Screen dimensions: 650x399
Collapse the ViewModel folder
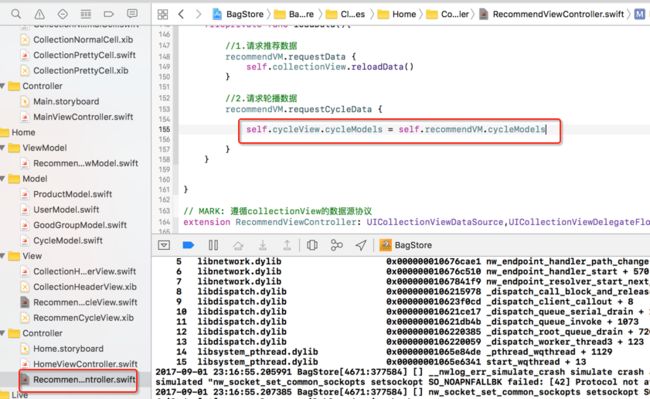[x=3, y=148]
